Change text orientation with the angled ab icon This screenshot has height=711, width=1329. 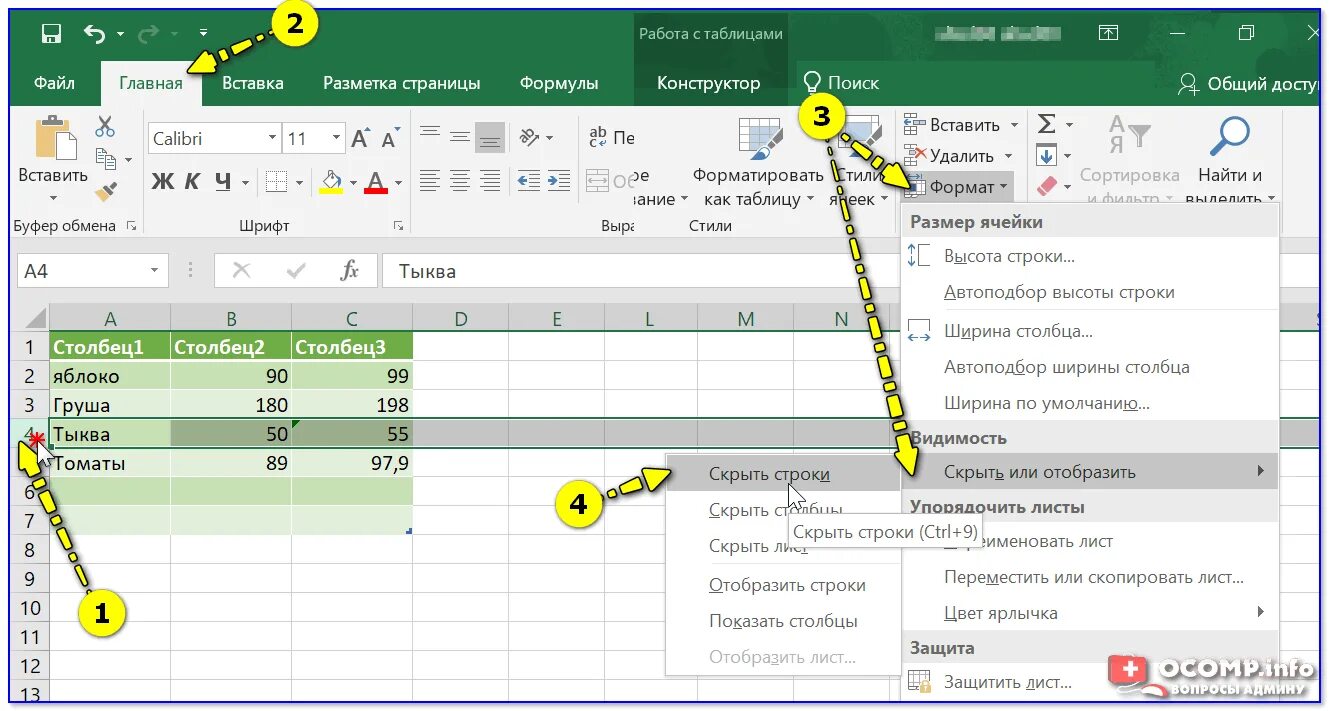pos(530,137)
